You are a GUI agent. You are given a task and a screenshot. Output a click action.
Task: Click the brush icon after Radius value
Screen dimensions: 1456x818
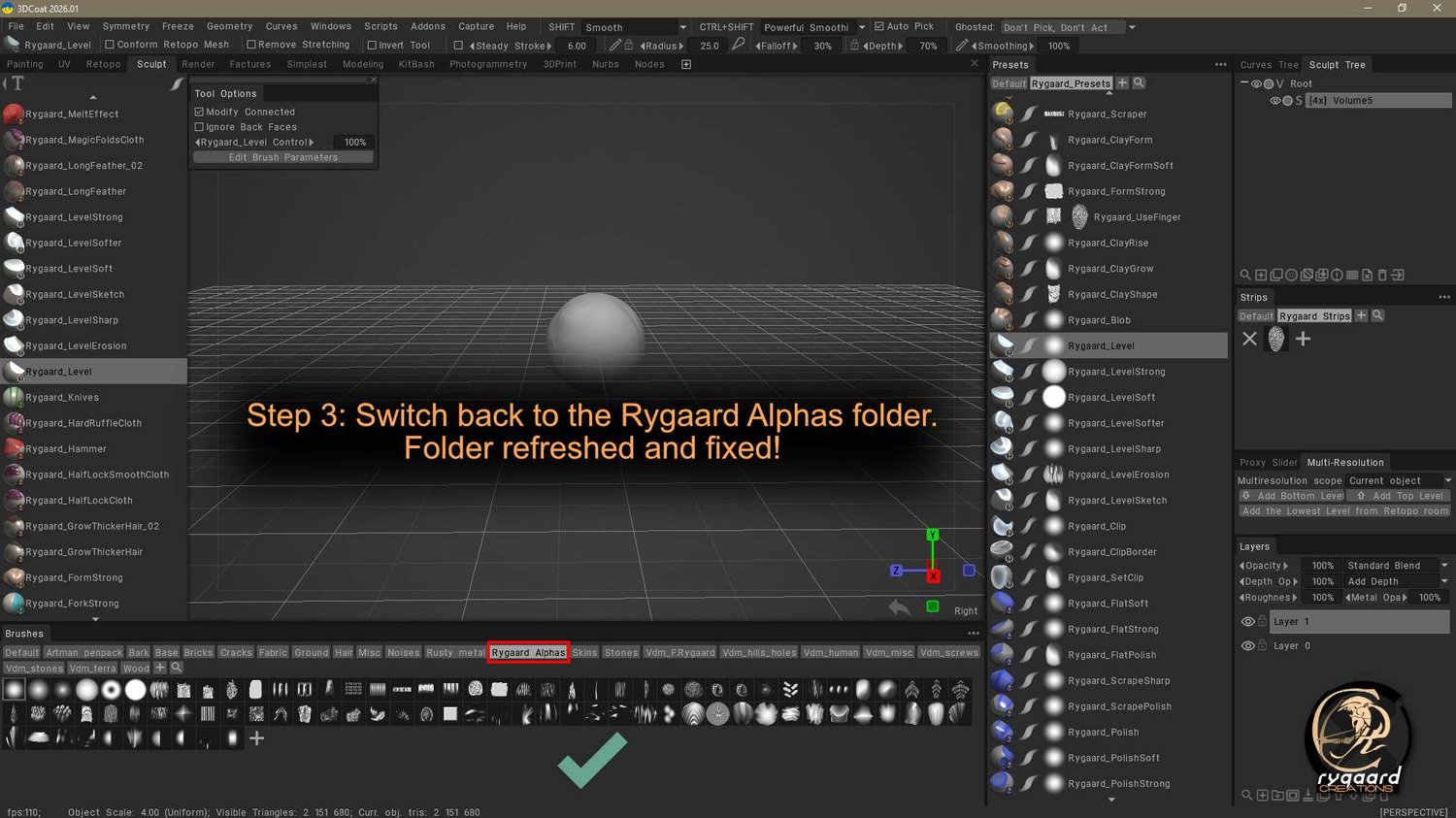pyautogui.click(x=738, y=45)
